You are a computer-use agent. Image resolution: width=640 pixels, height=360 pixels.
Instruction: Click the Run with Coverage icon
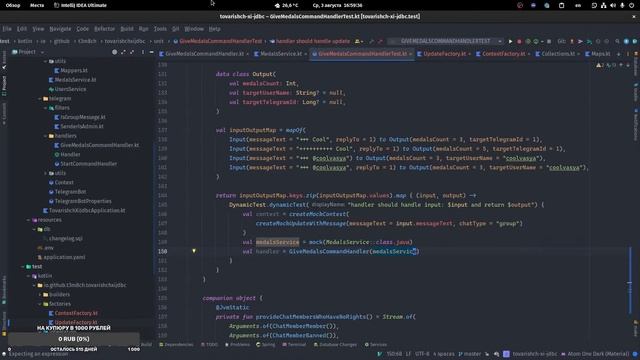pyautogui.click(x=528, y=41)
